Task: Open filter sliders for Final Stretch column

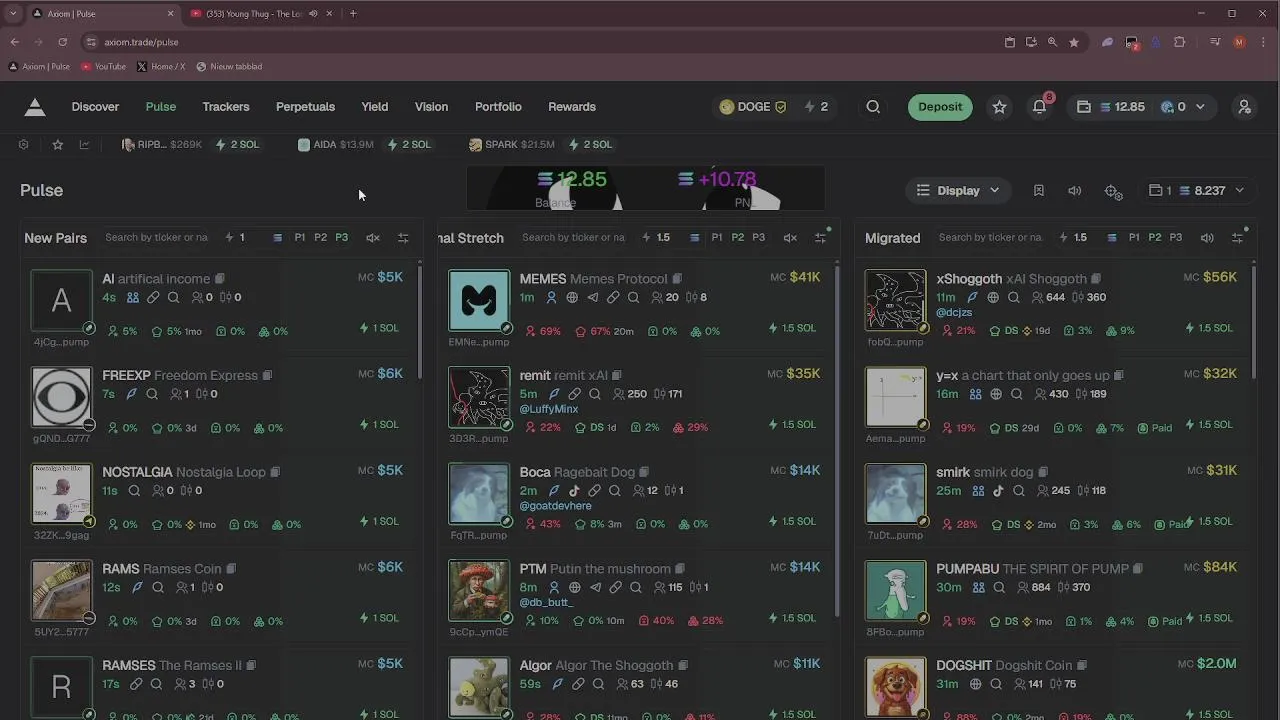Action: 820,238
